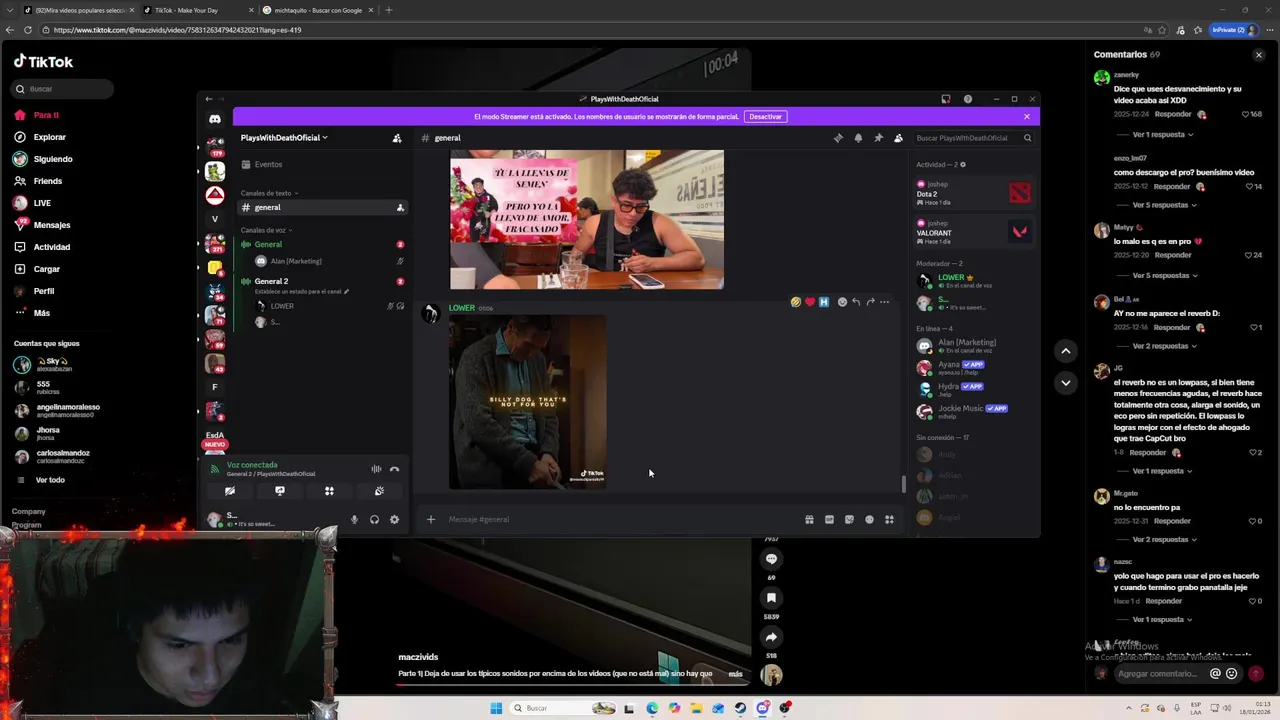Click Ver todo under followed accounts
Image resolution: width=1280 pixels, height=720 pixels.
pos(50,480)
